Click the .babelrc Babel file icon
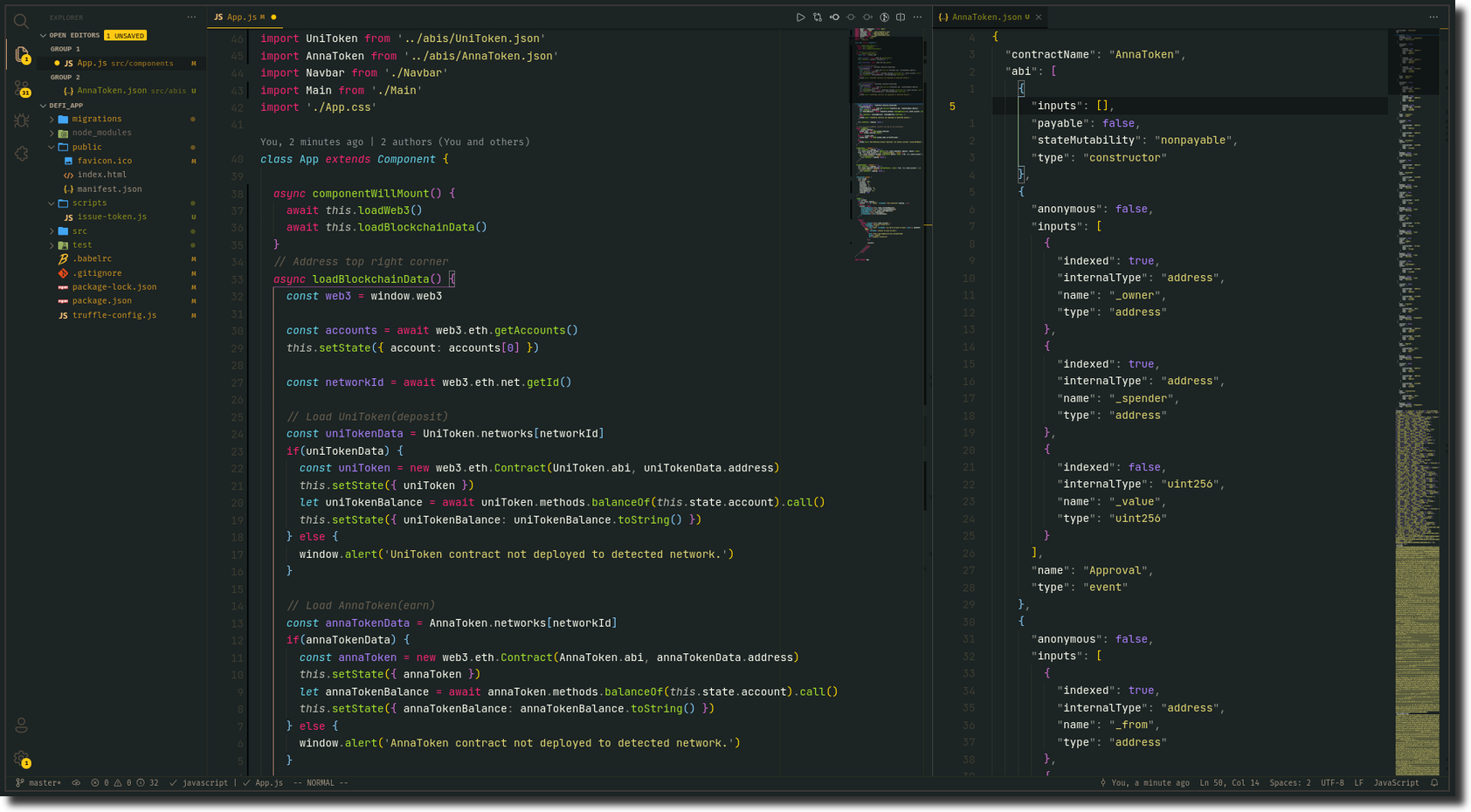1471x812 pixels. [x=63, y=259]
